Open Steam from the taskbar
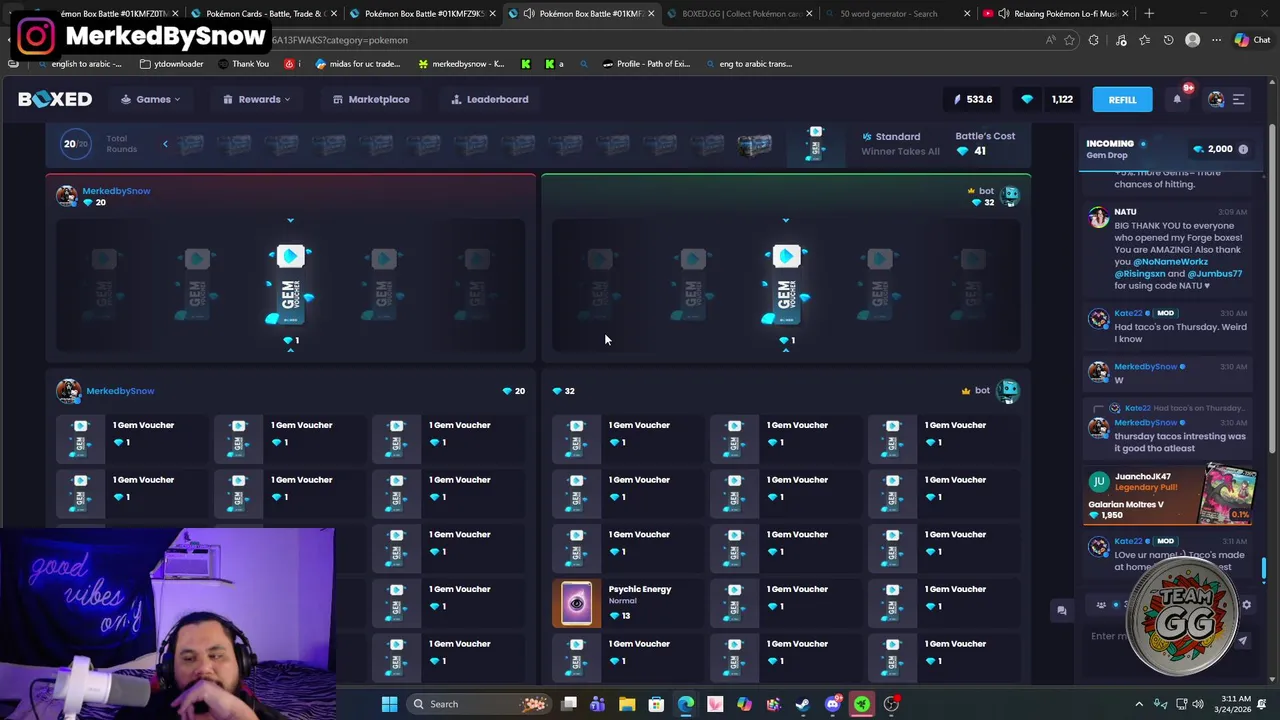 pyautogui.click(x=803, y=704)
